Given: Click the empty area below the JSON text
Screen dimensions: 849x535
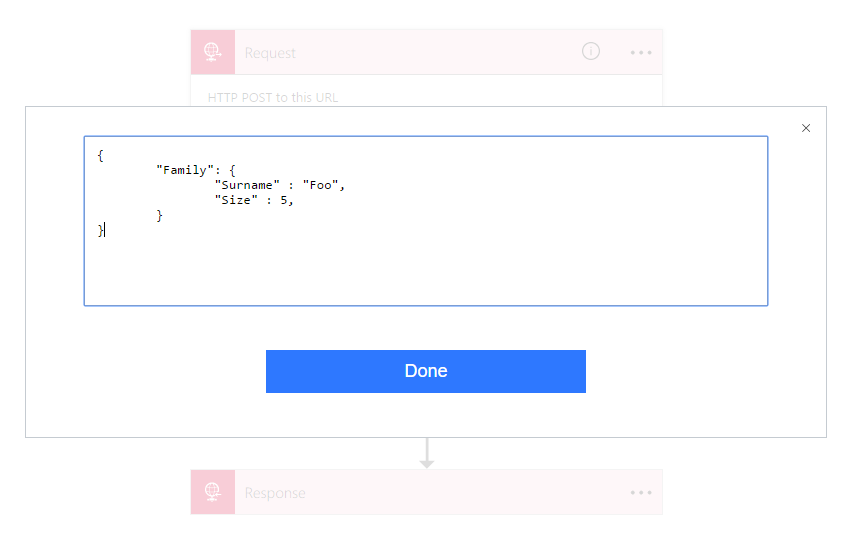Looking at the screenshot, I should tap(426, 271).
